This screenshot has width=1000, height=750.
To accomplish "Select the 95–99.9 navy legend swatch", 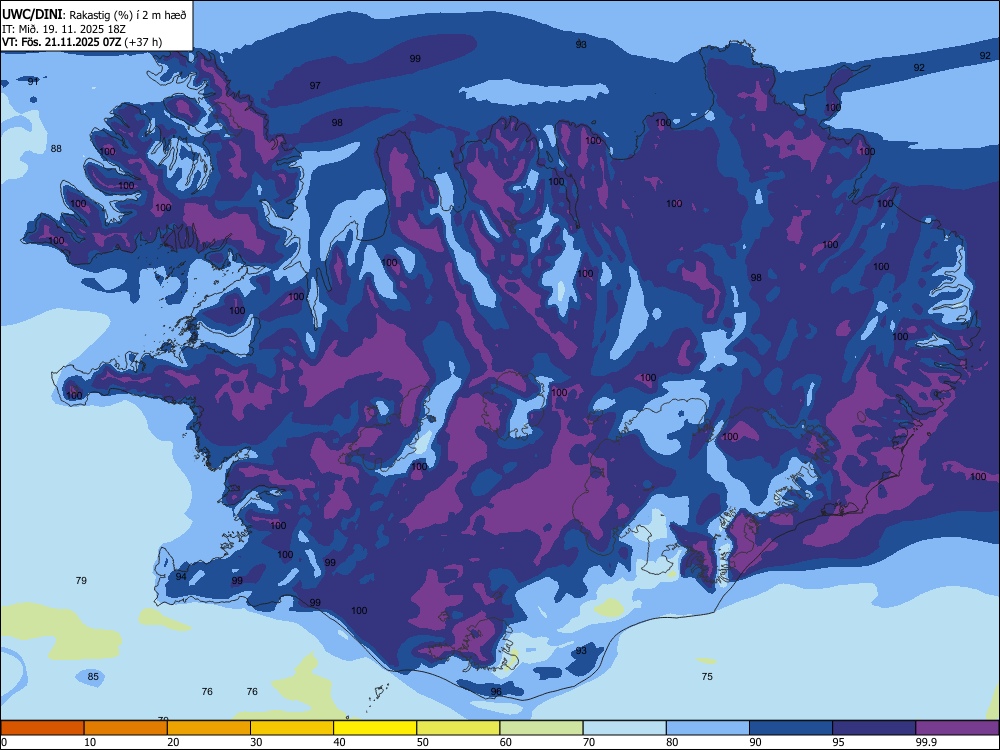I will coord(874,728).
